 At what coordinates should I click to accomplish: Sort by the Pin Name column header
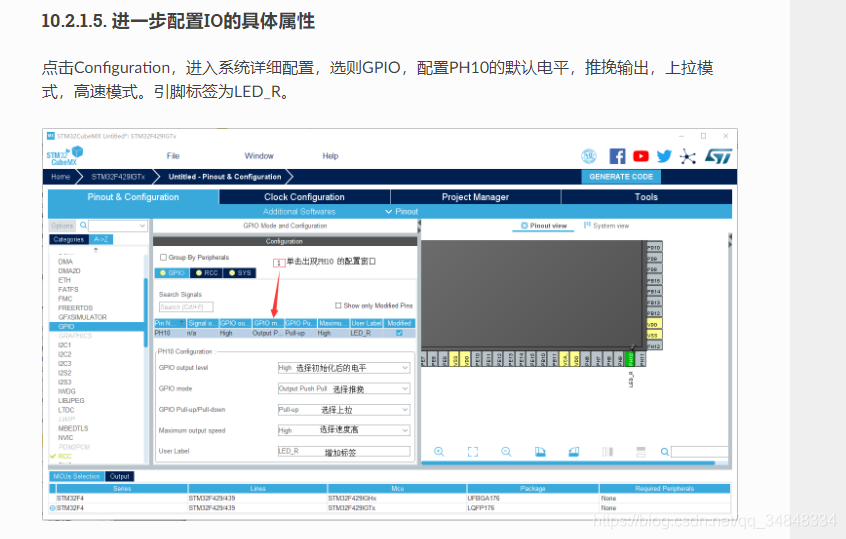tap(170, 323)
